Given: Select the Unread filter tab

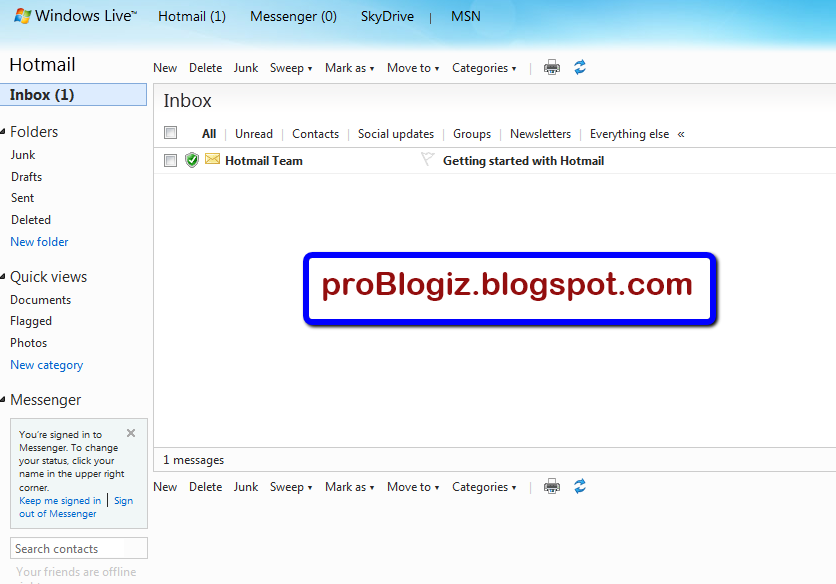Looking at the screenshot, I should point(254,134).
